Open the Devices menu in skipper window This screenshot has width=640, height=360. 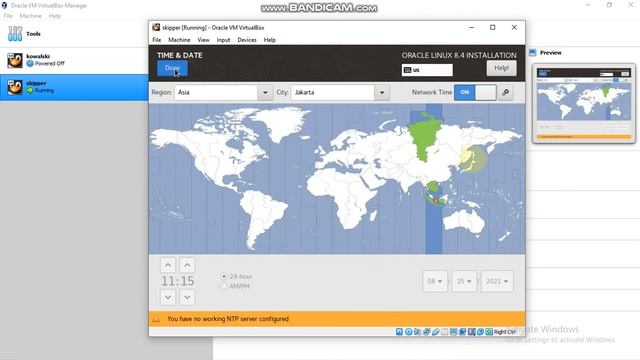pos(247,40)
